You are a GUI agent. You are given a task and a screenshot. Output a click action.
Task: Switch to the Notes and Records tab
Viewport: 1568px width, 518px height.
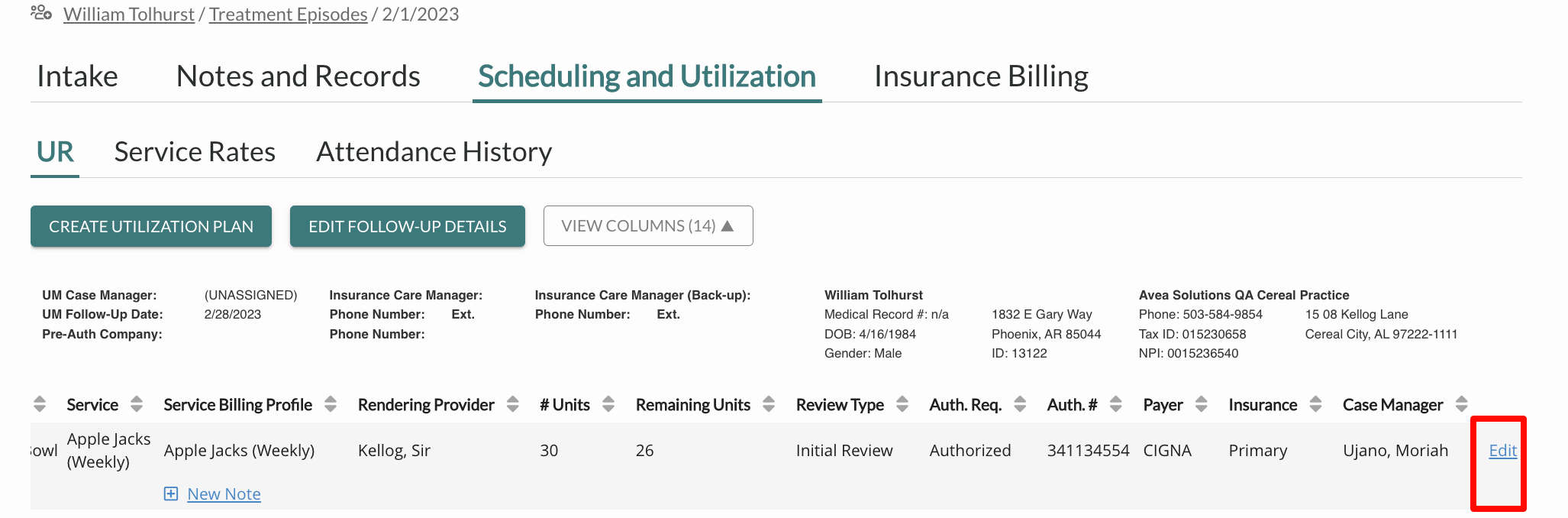pyautogui.click(x=298, y=76)
